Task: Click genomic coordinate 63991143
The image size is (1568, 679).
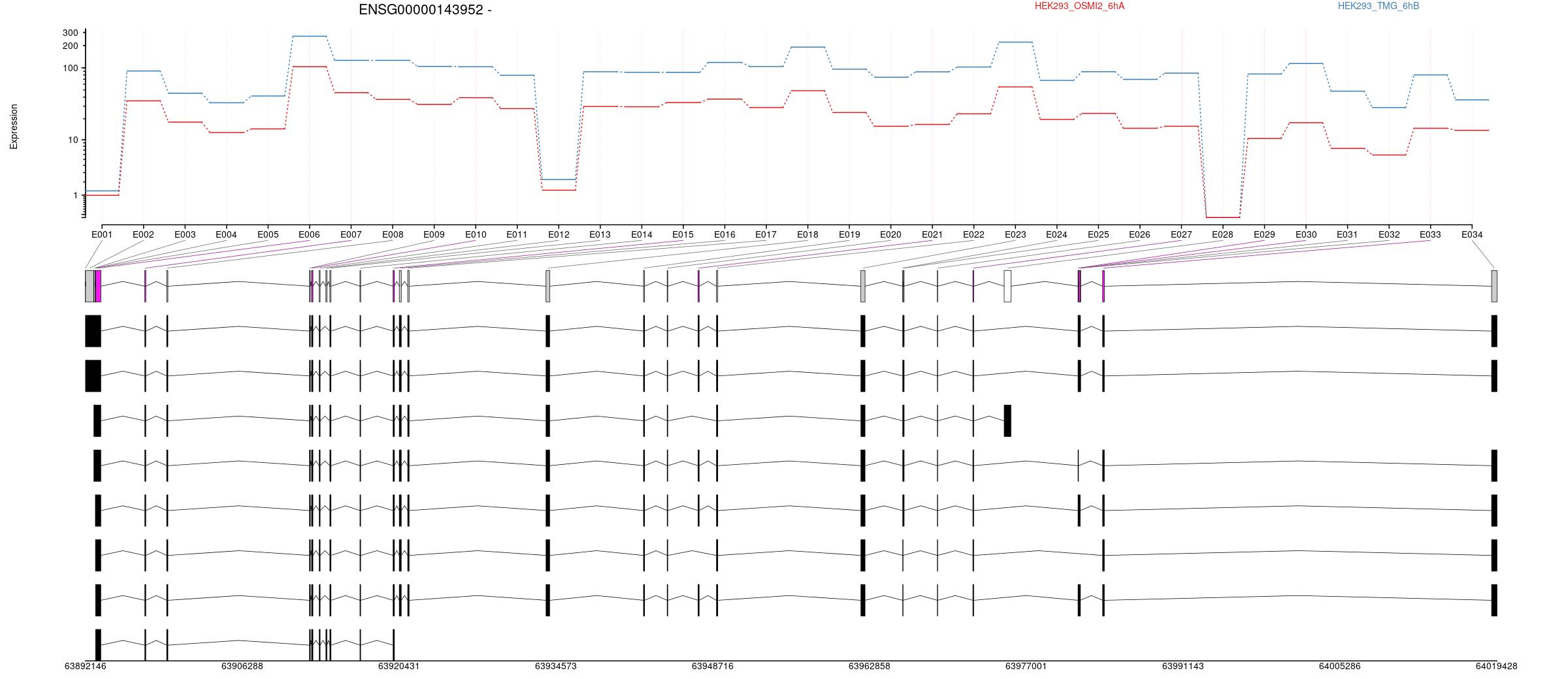Action: 1183,667
